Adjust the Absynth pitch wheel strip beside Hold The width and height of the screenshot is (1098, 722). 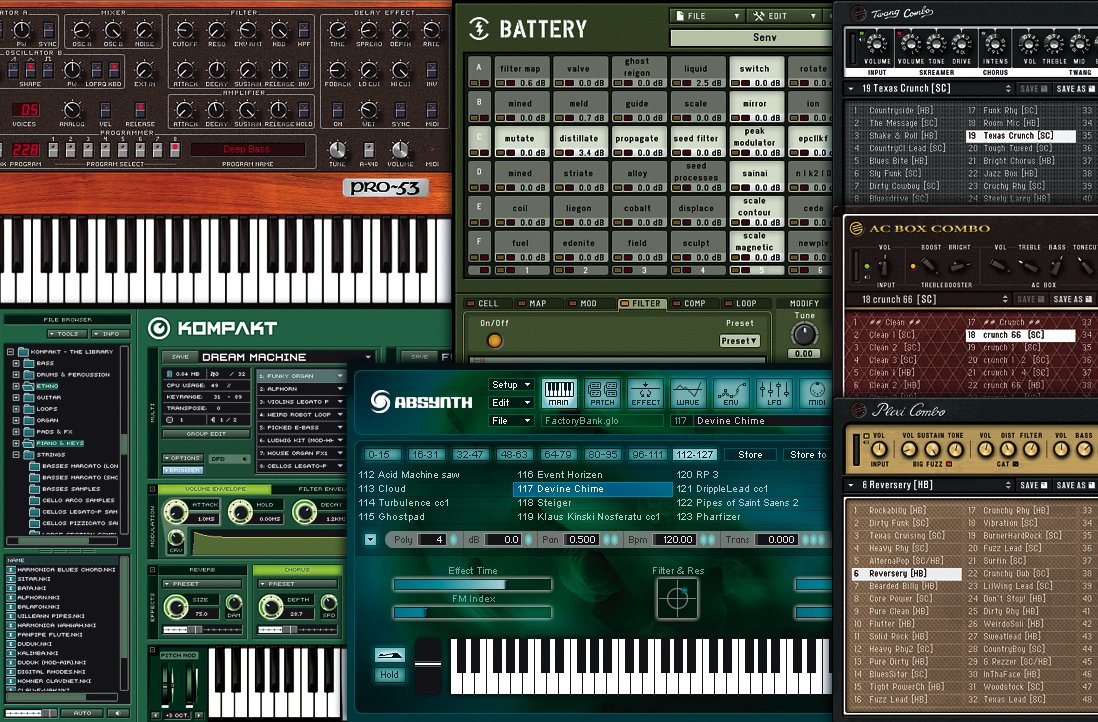(427, 664)
